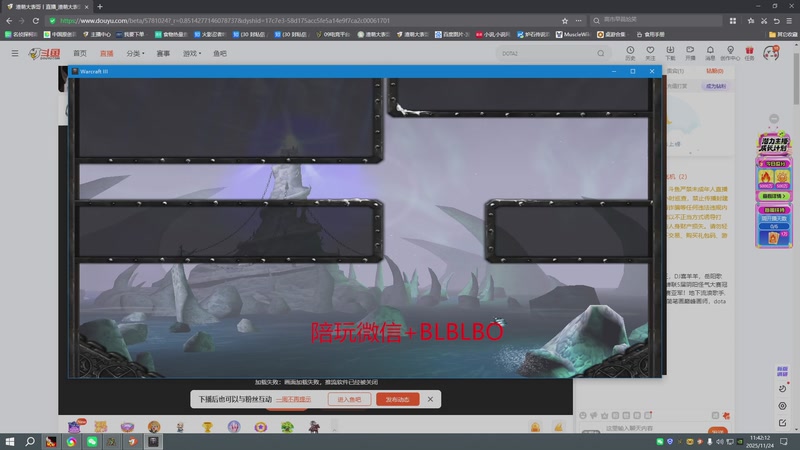Click the 开播 start-streaming icon
The image size is (800, 450).
[x=690, y=53]
